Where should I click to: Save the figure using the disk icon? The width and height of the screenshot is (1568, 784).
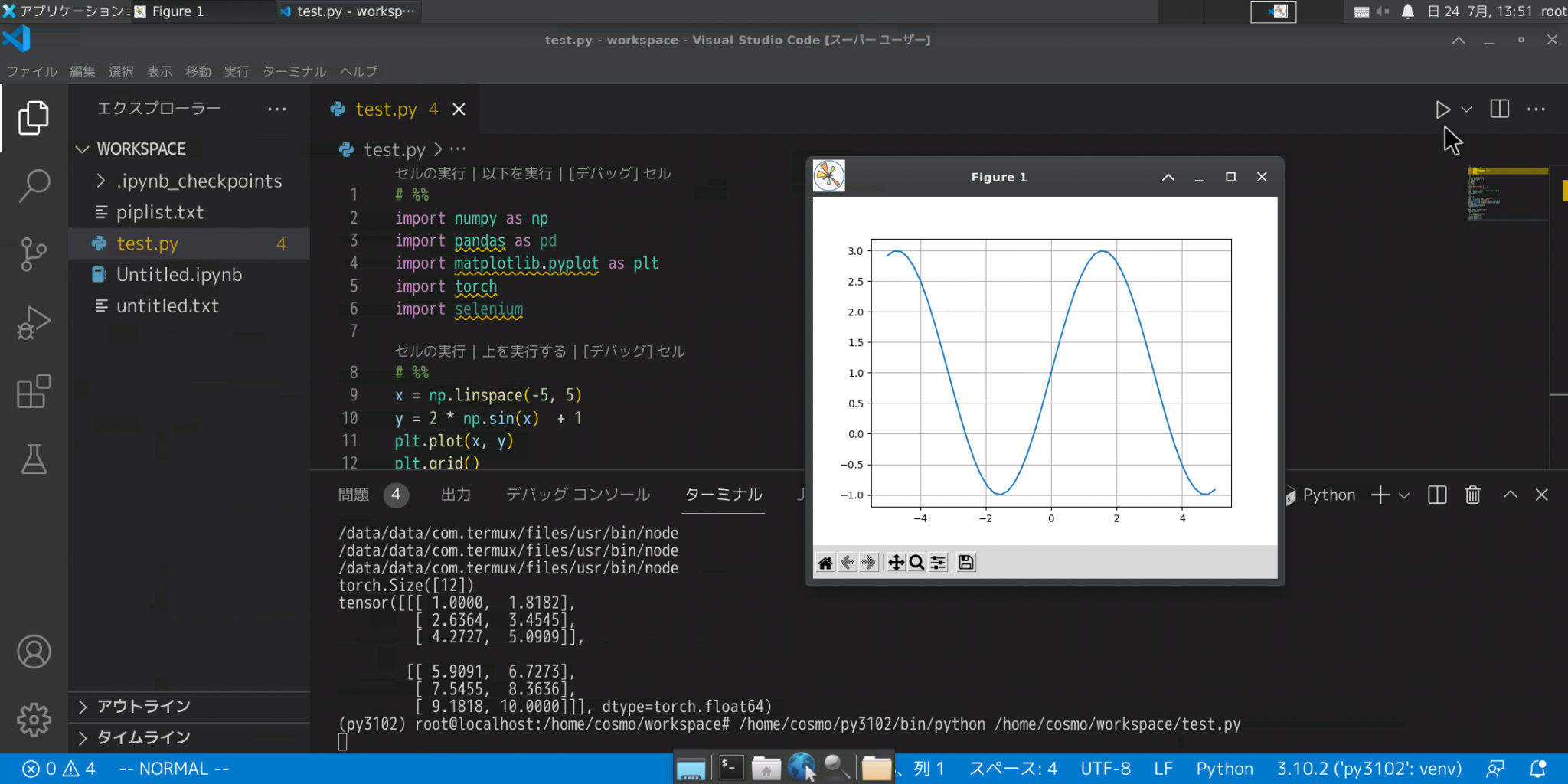coord(965,562)
